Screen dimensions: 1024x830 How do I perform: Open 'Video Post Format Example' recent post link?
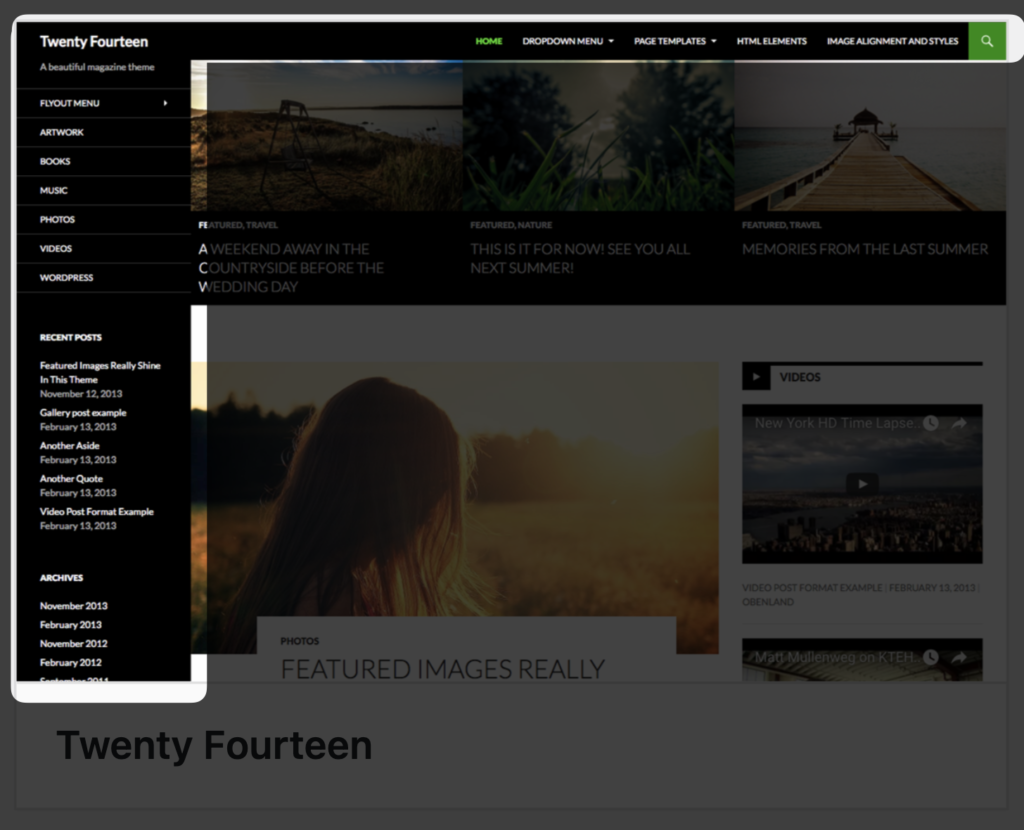(x=97, y=511)
